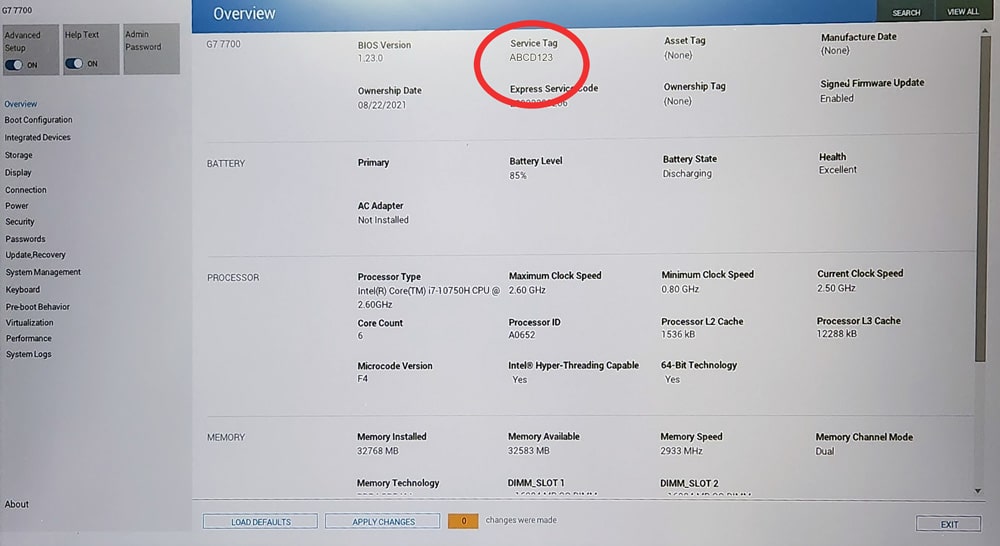Click the orange changes counter box

463,521
